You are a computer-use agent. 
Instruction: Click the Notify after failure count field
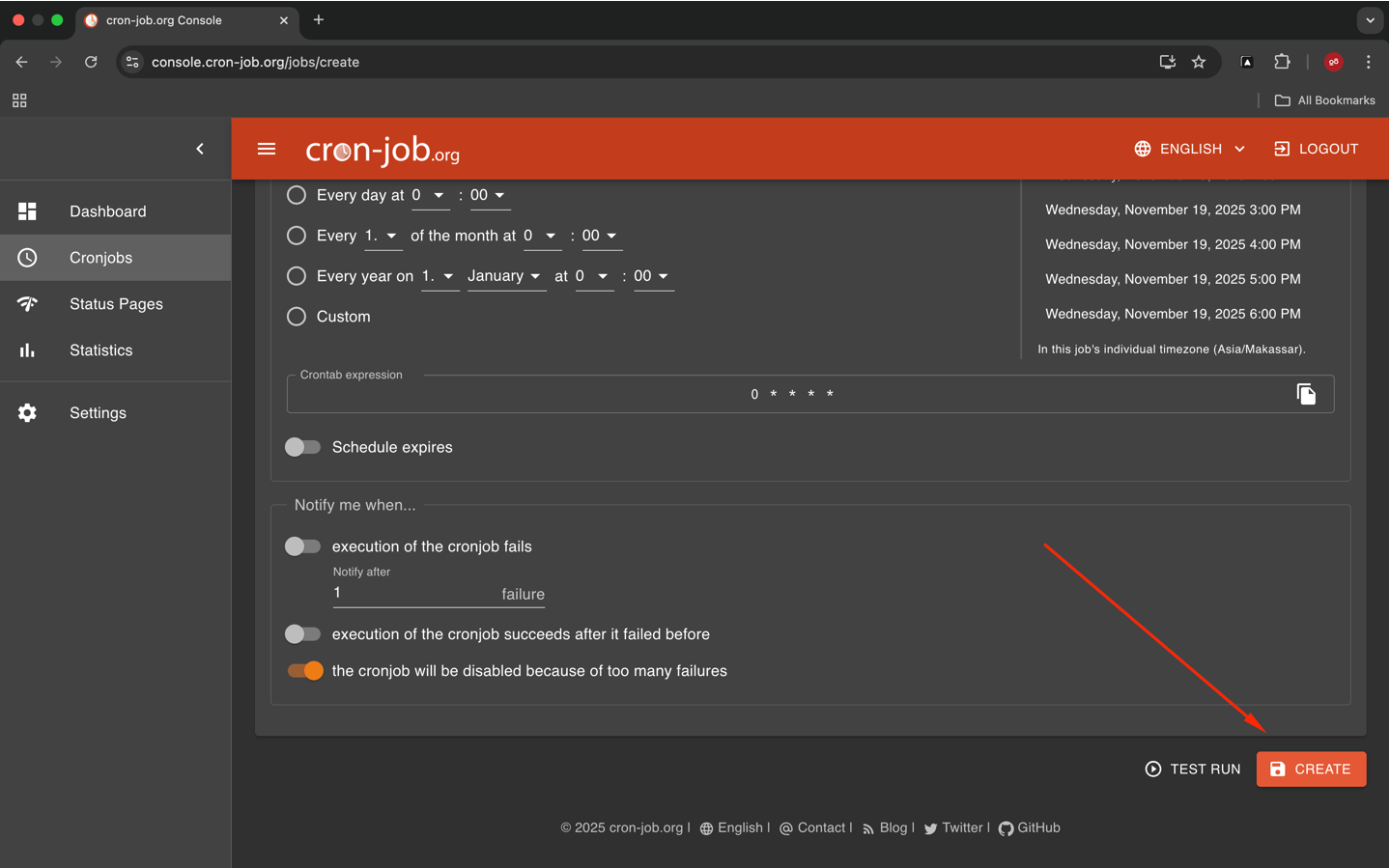(x=413, y=594)
